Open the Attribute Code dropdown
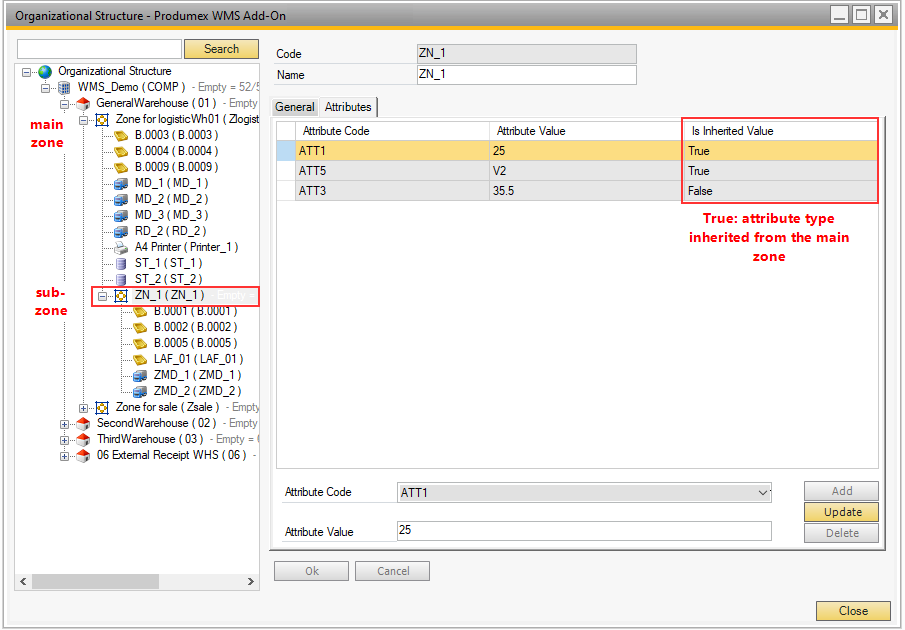This screenshot has height=630, width=905. (x=763, y=492)
